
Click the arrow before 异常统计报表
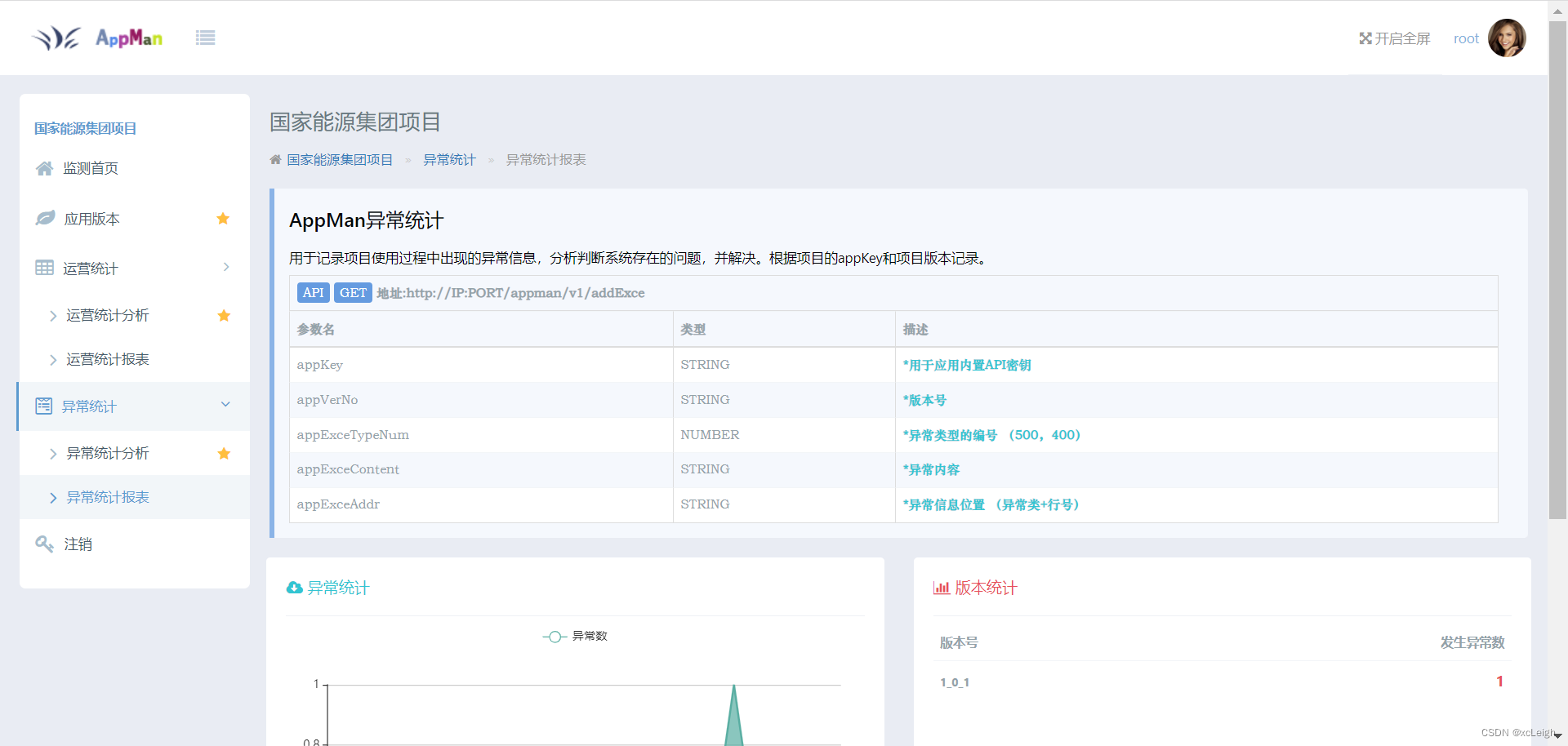53,498
